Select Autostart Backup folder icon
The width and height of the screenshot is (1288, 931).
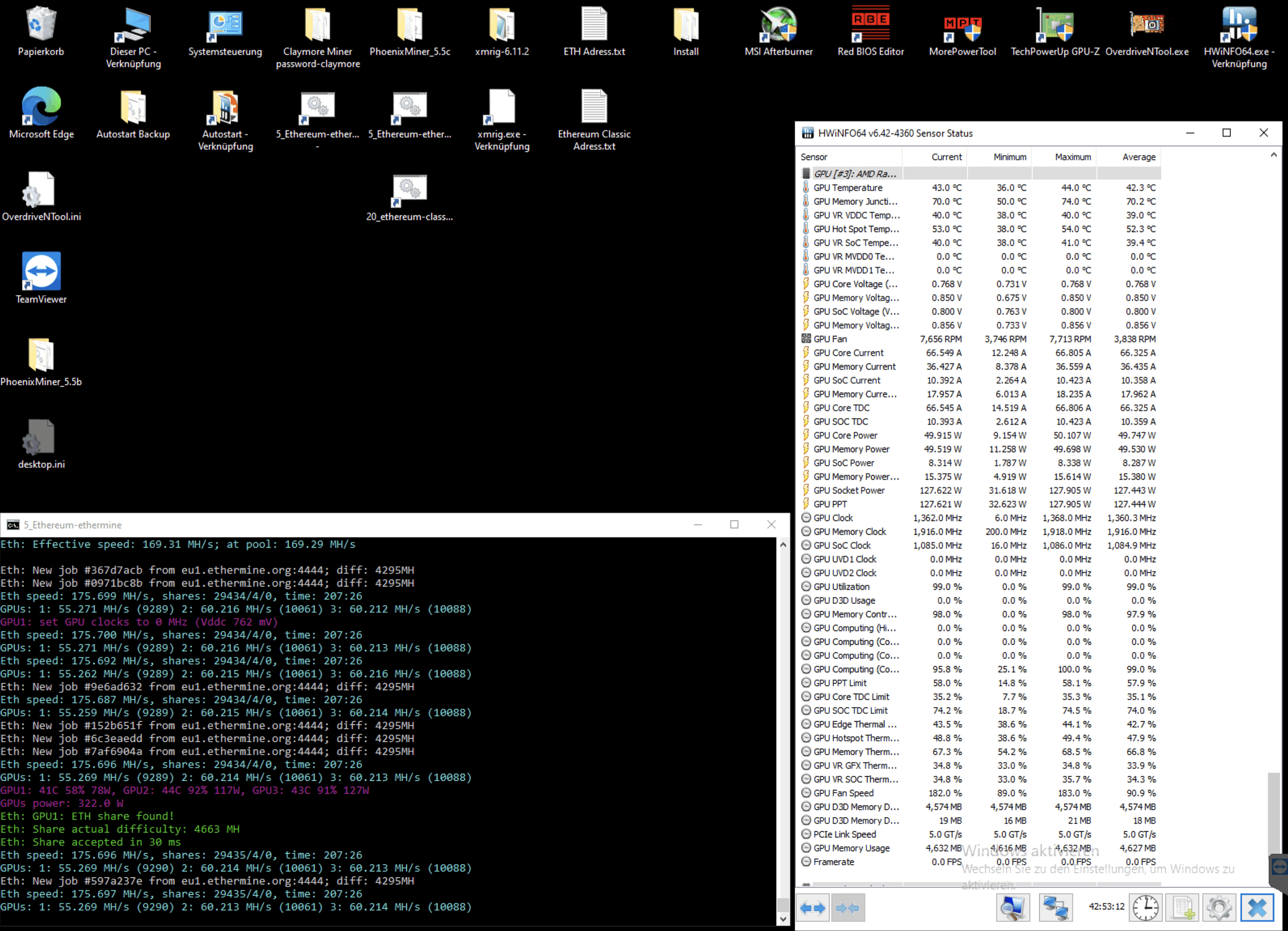click(x=133, y=114)
